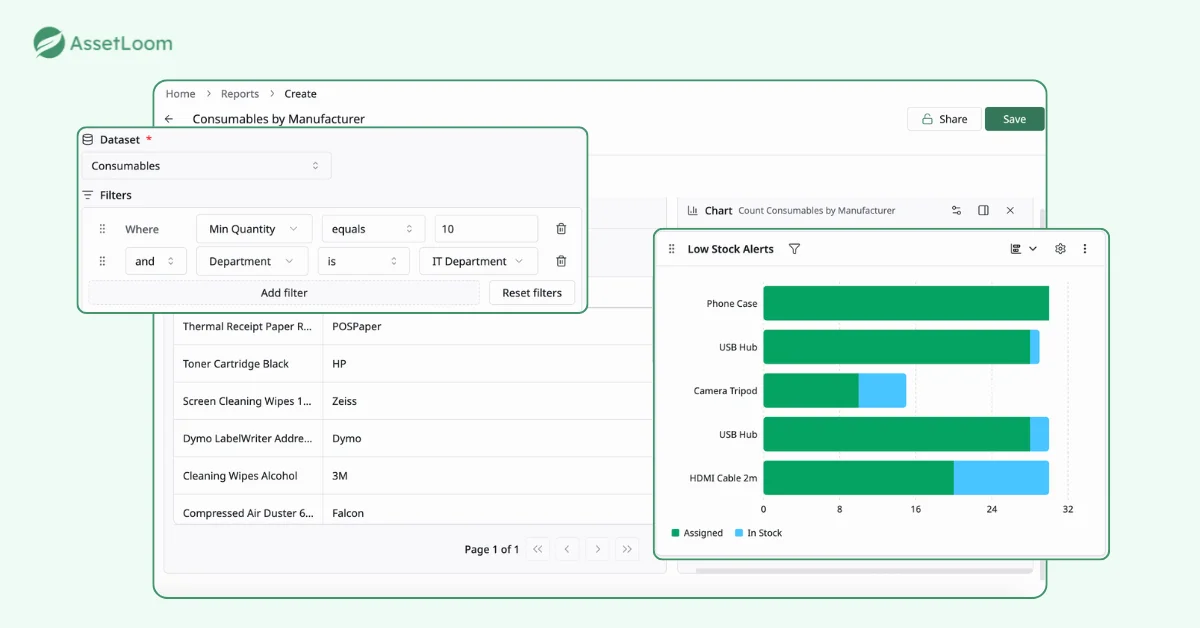This screenshot has height=628, width=1200.
Task: Grab the drag handle of the Where row
Action: 102,229
